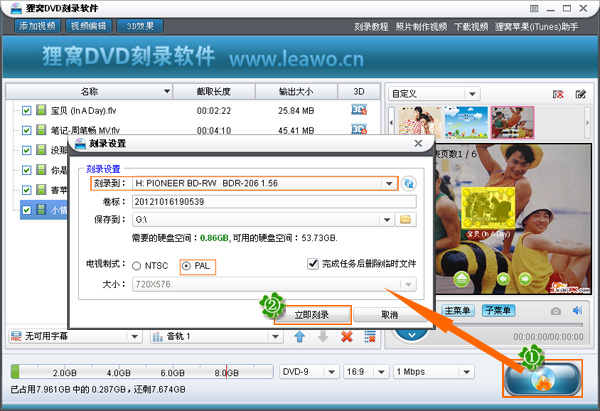Select the first menu template thumbnail

420,122
